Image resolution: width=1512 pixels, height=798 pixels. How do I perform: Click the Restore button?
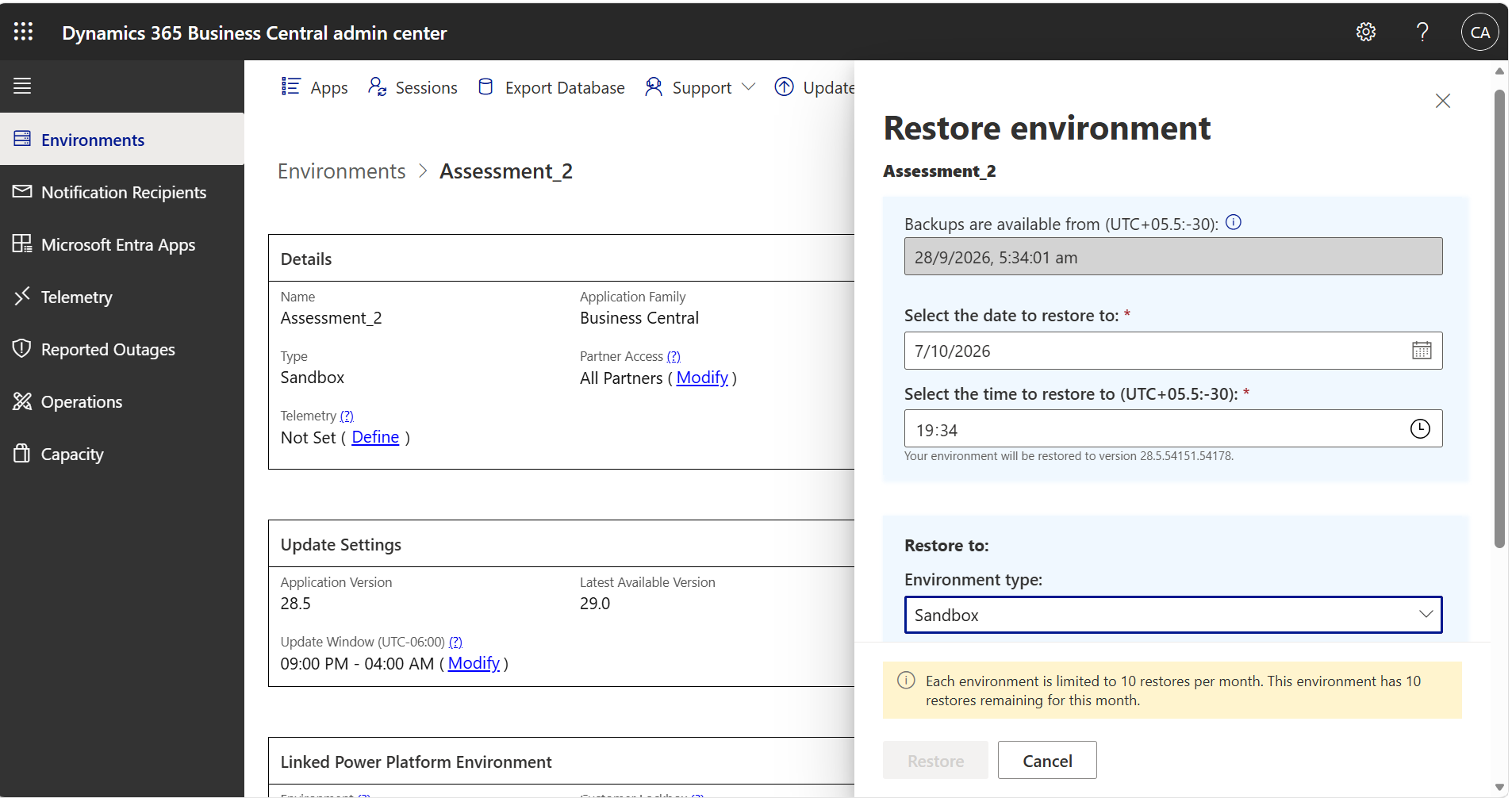pos(935,760)
